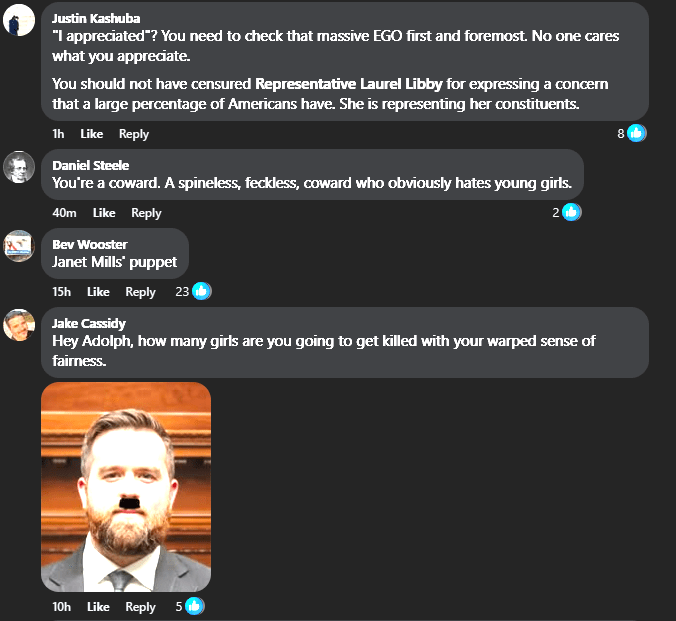Like Jake Cassidy's comment
The image size is (676, 621).
(98, 607)
